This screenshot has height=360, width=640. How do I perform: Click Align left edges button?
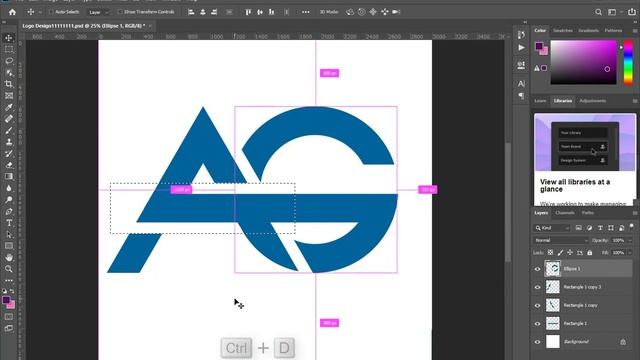(x=191, y=12)
